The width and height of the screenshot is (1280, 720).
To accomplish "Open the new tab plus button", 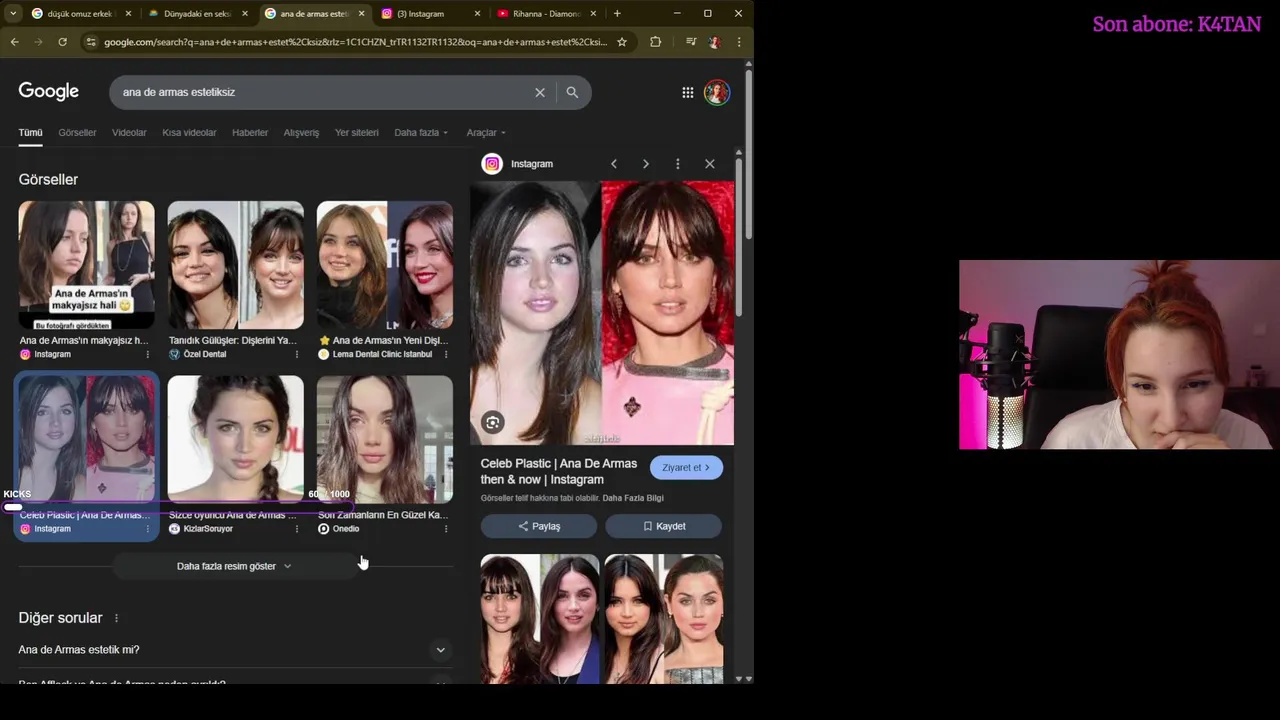I will pos(617,14).
